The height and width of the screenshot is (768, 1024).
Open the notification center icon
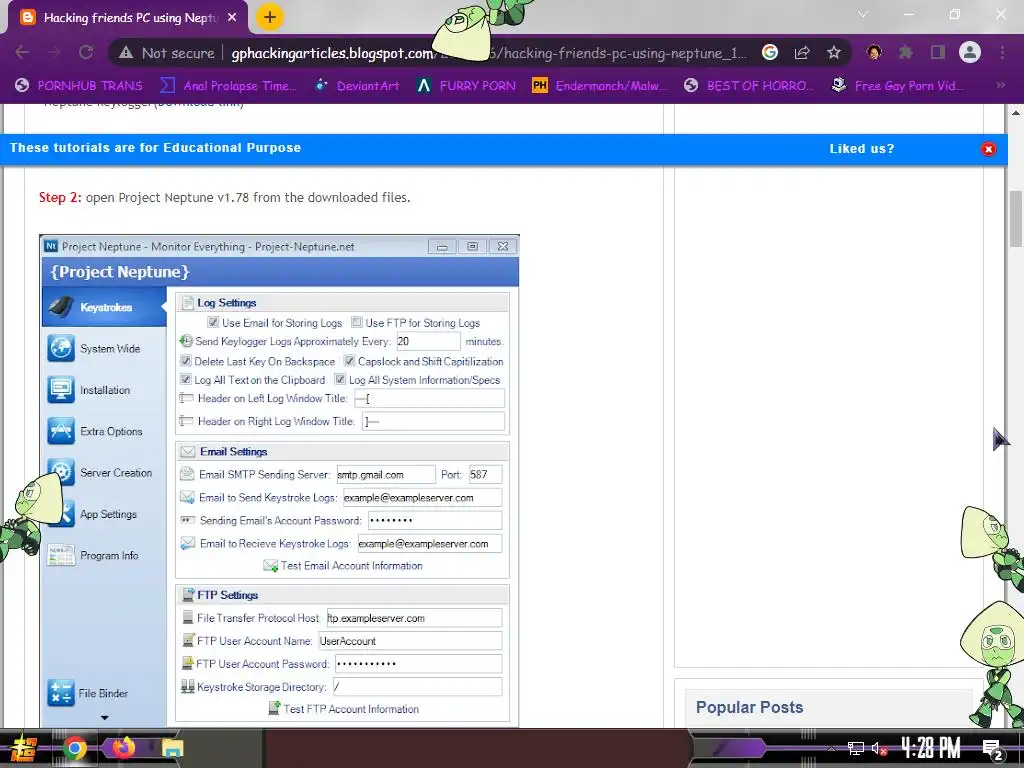(x=993, y=750)
